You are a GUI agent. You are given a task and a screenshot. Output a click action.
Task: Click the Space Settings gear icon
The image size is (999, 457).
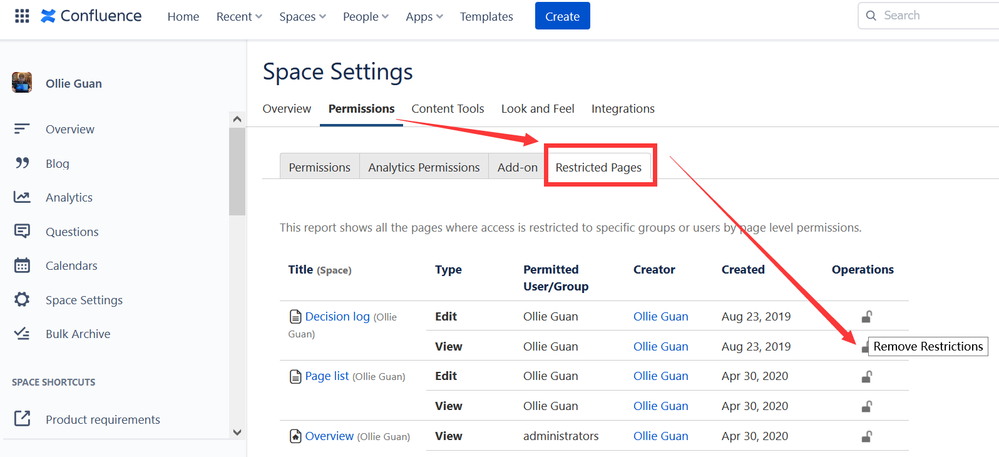[22, 300]
